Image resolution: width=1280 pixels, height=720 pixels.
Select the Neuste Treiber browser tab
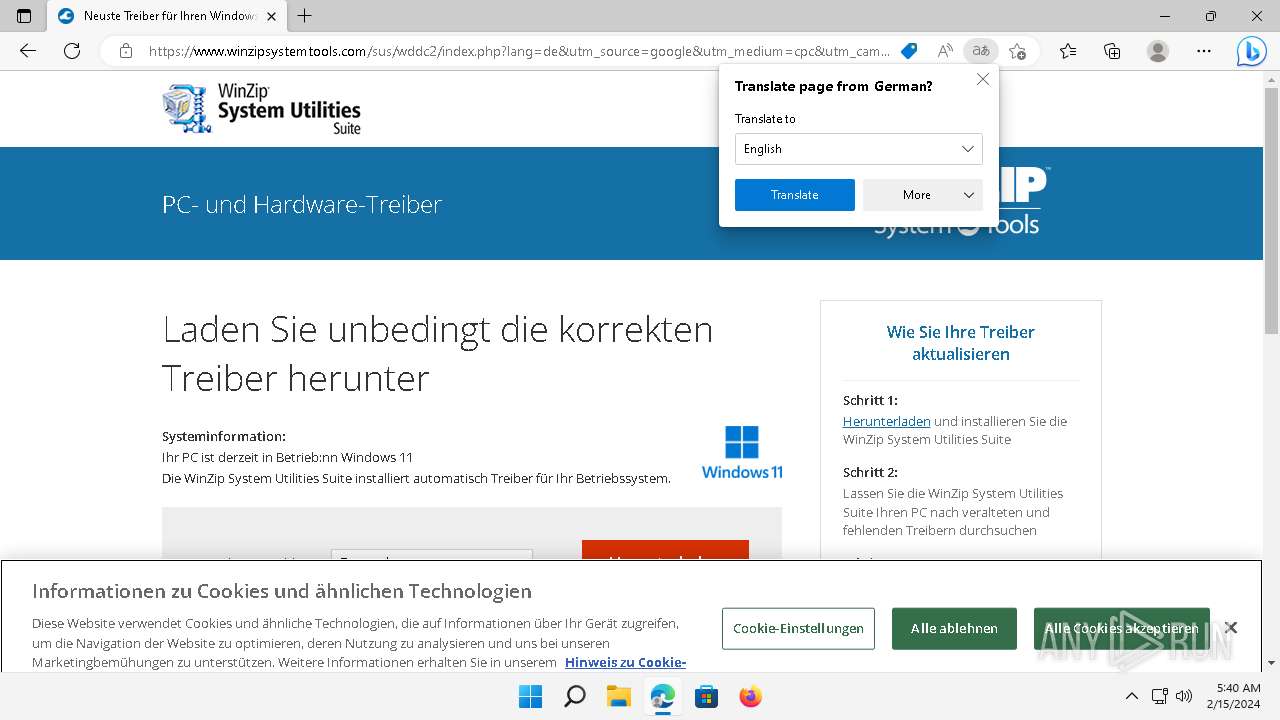pyautogui.click(x=167, y=16)
